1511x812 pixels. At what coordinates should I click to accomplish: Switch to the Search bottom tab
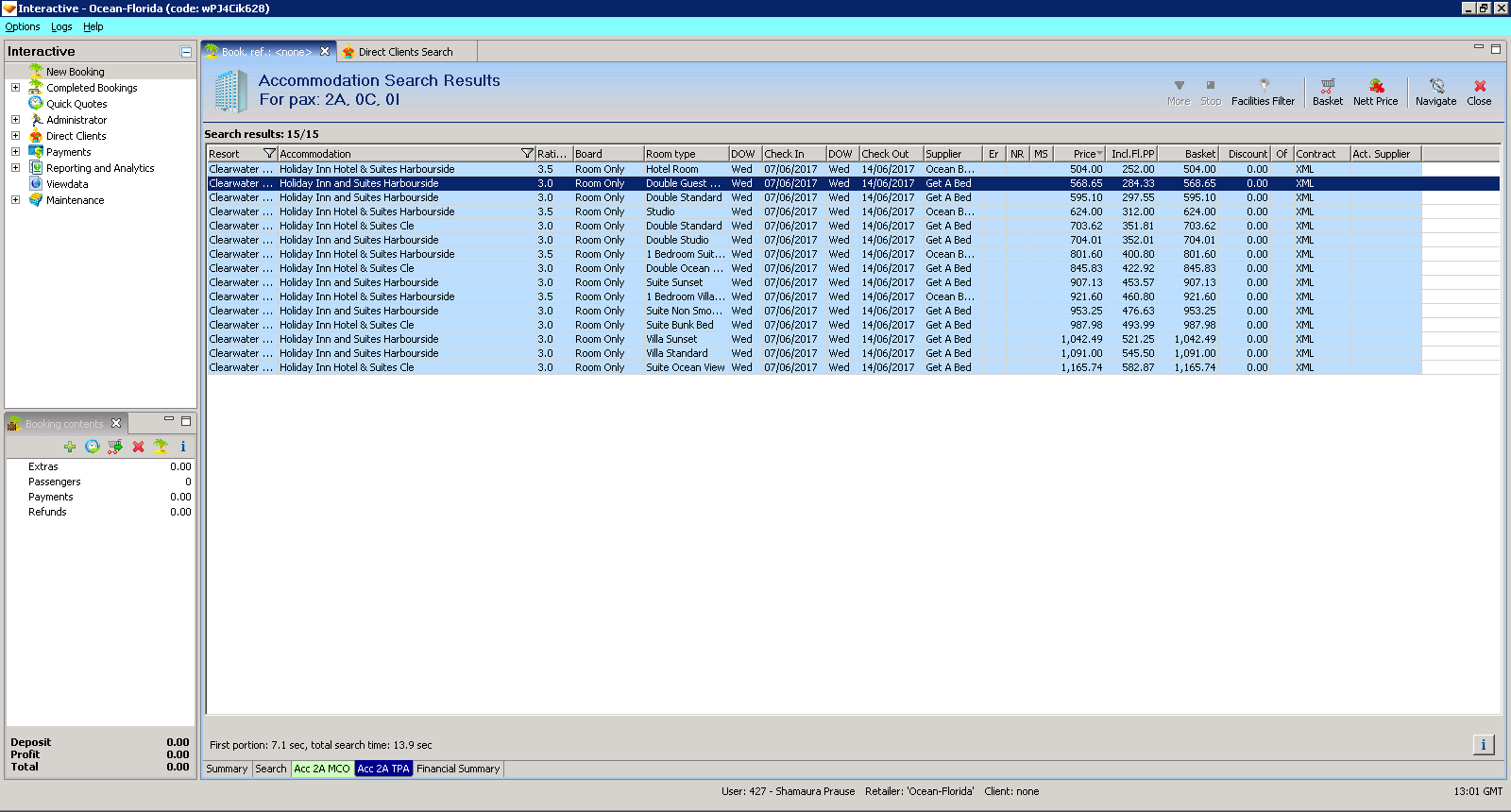271,769
